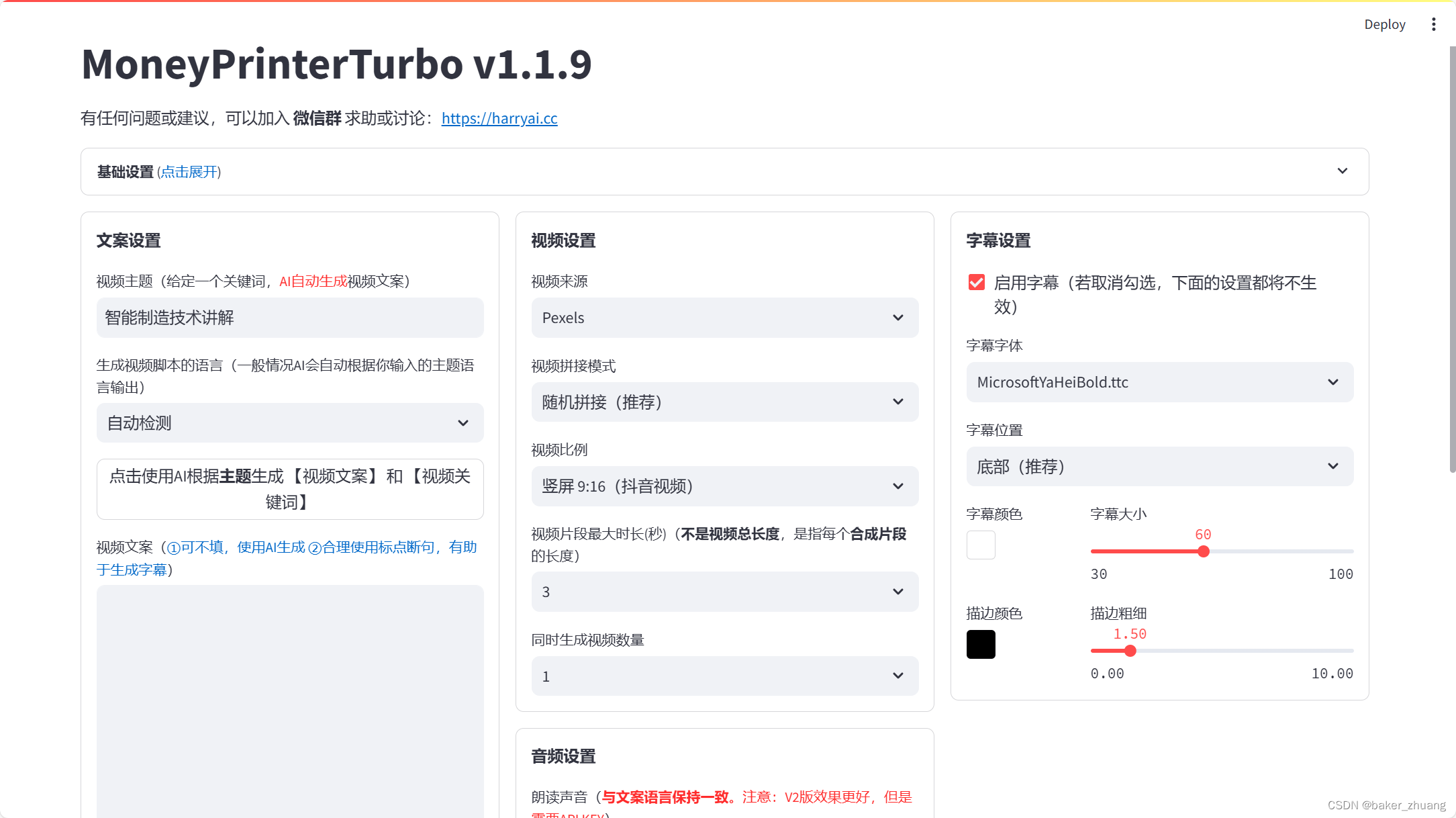Open the three-dot main menu
This screenshot has height=818, width=1456.
click(1433, 25)
